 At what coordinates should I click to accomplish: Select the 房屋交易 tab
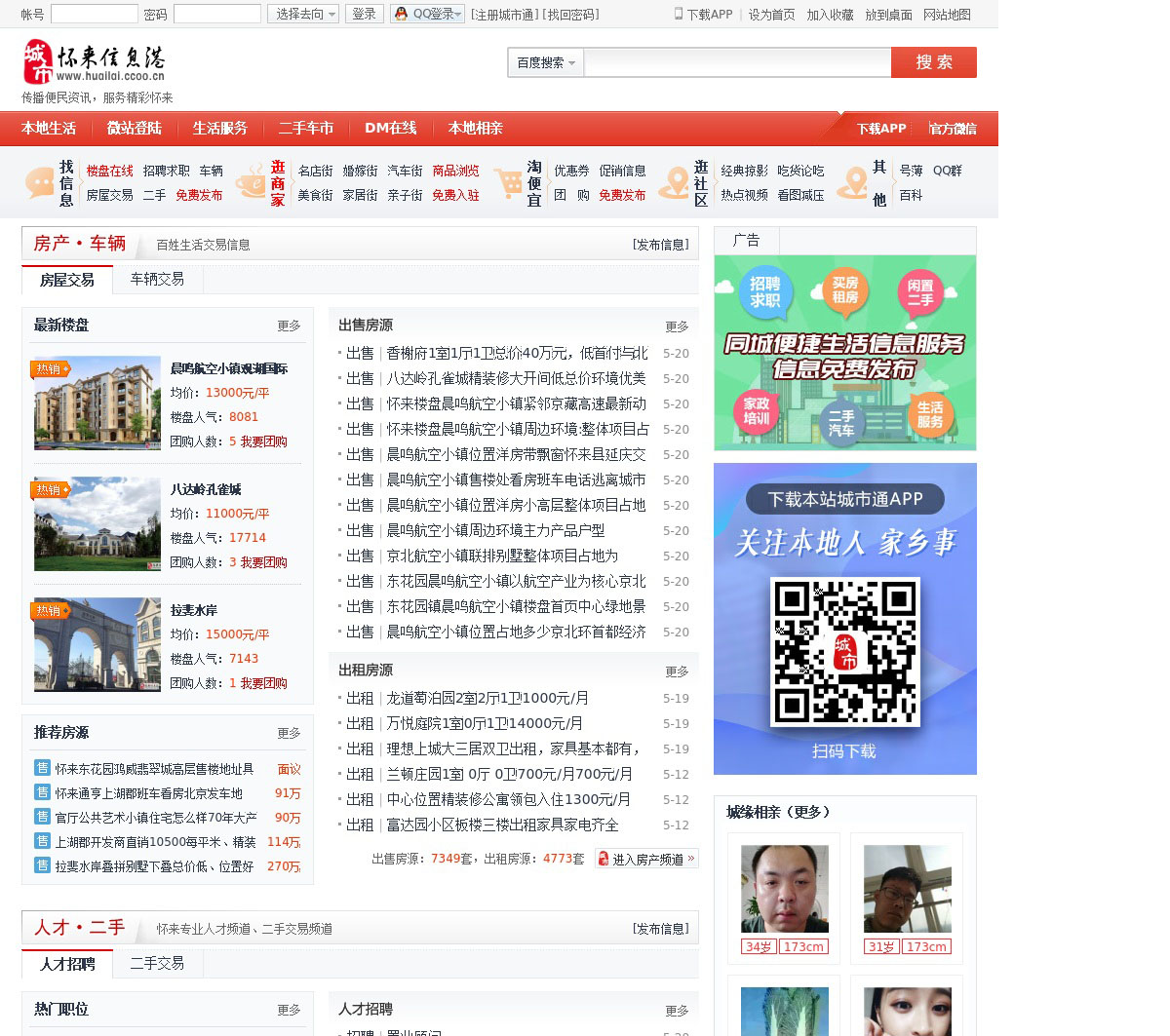coord(67,280)
